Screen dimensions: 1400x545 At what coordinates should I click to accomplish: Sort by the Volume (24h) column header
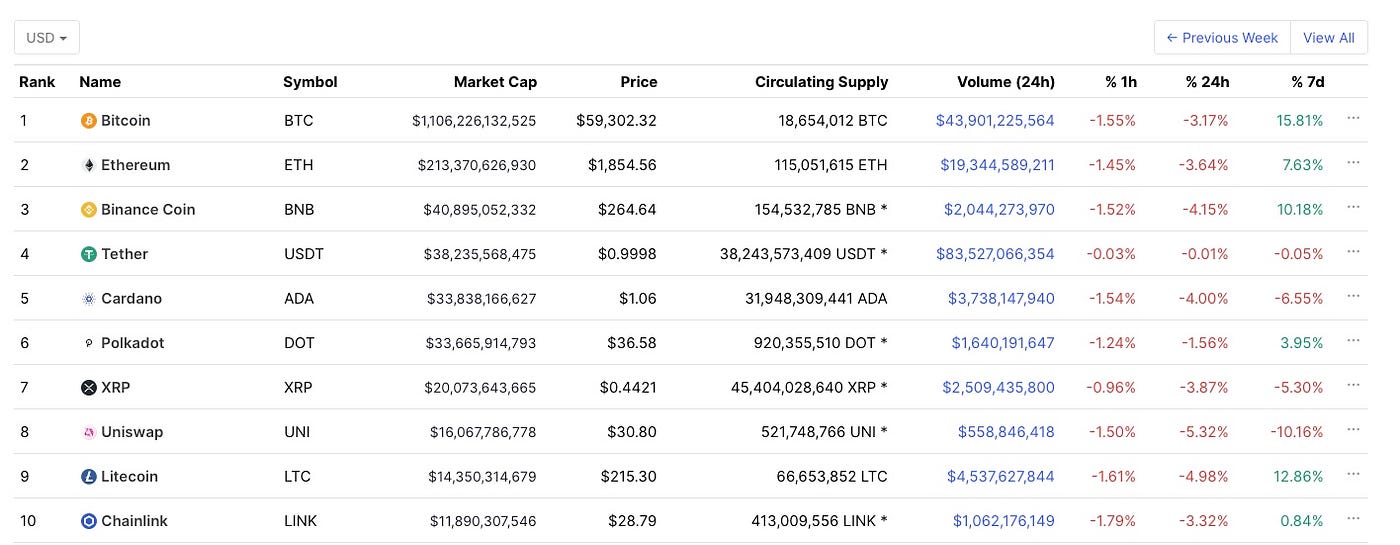(x=1006, y=82)
